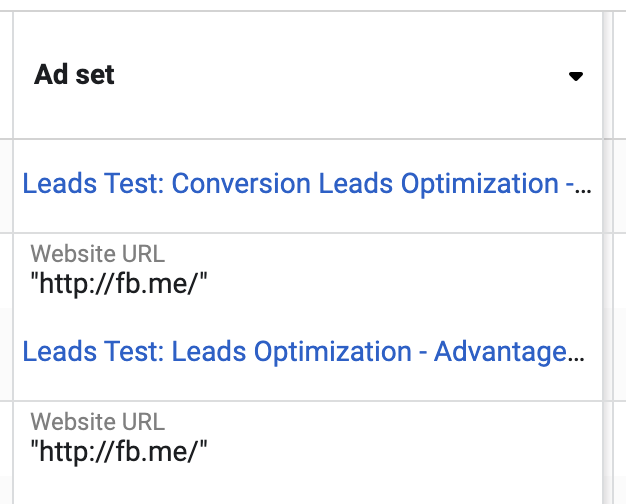
Task: Click the word "Advantage" in second ad set link
Action: pyautogui.click(x=500, y=352)
